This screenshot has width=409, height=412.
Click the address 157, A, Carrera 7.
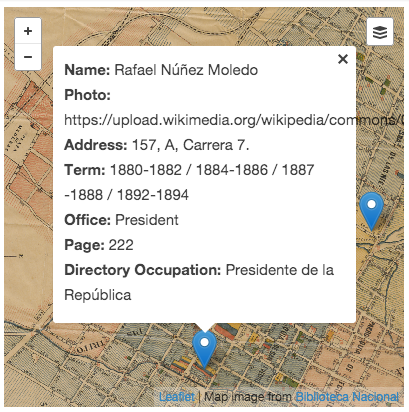(191, 145)
